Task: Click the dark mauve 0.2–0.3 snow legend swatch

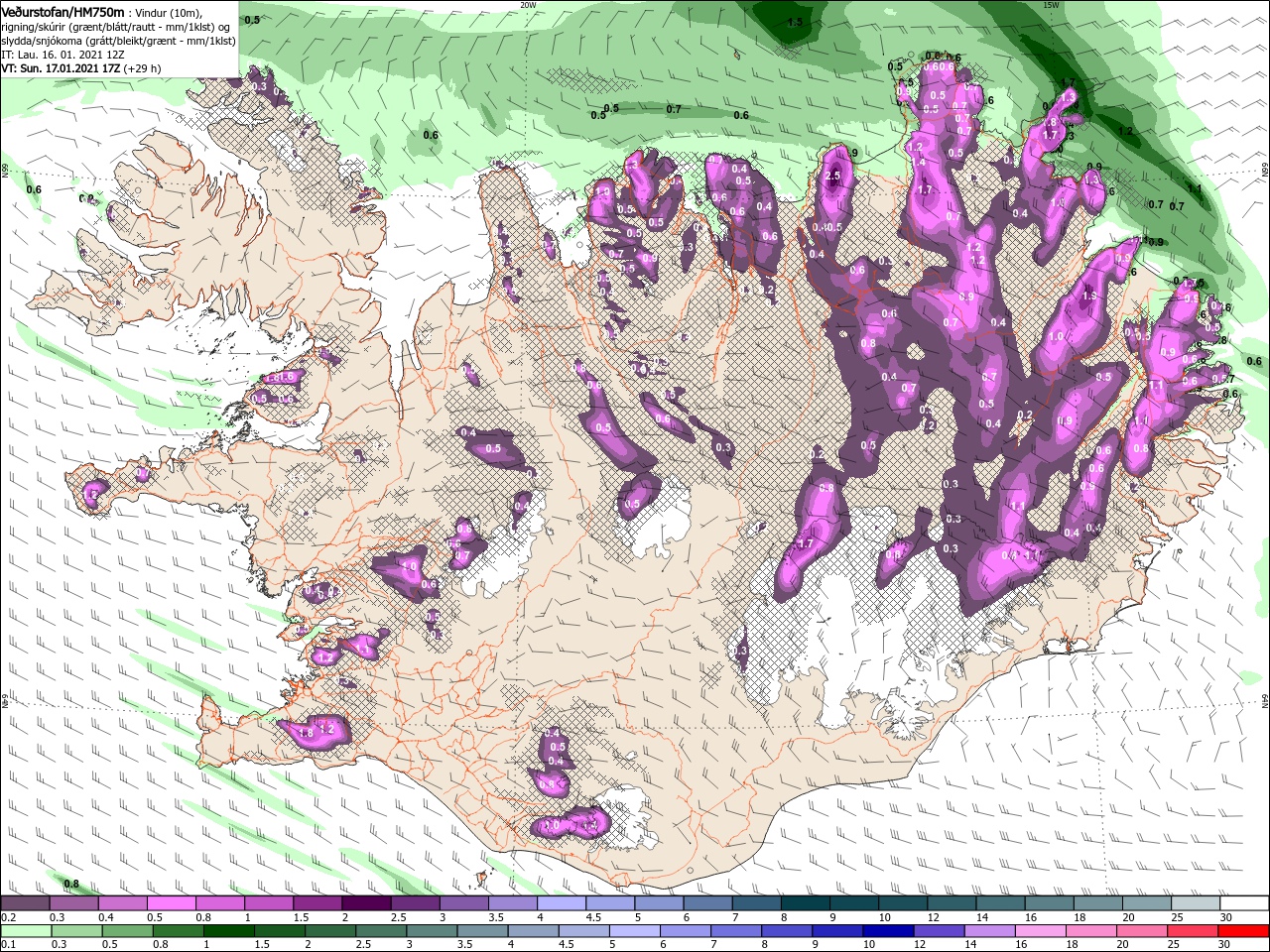Action: (26, 903)
